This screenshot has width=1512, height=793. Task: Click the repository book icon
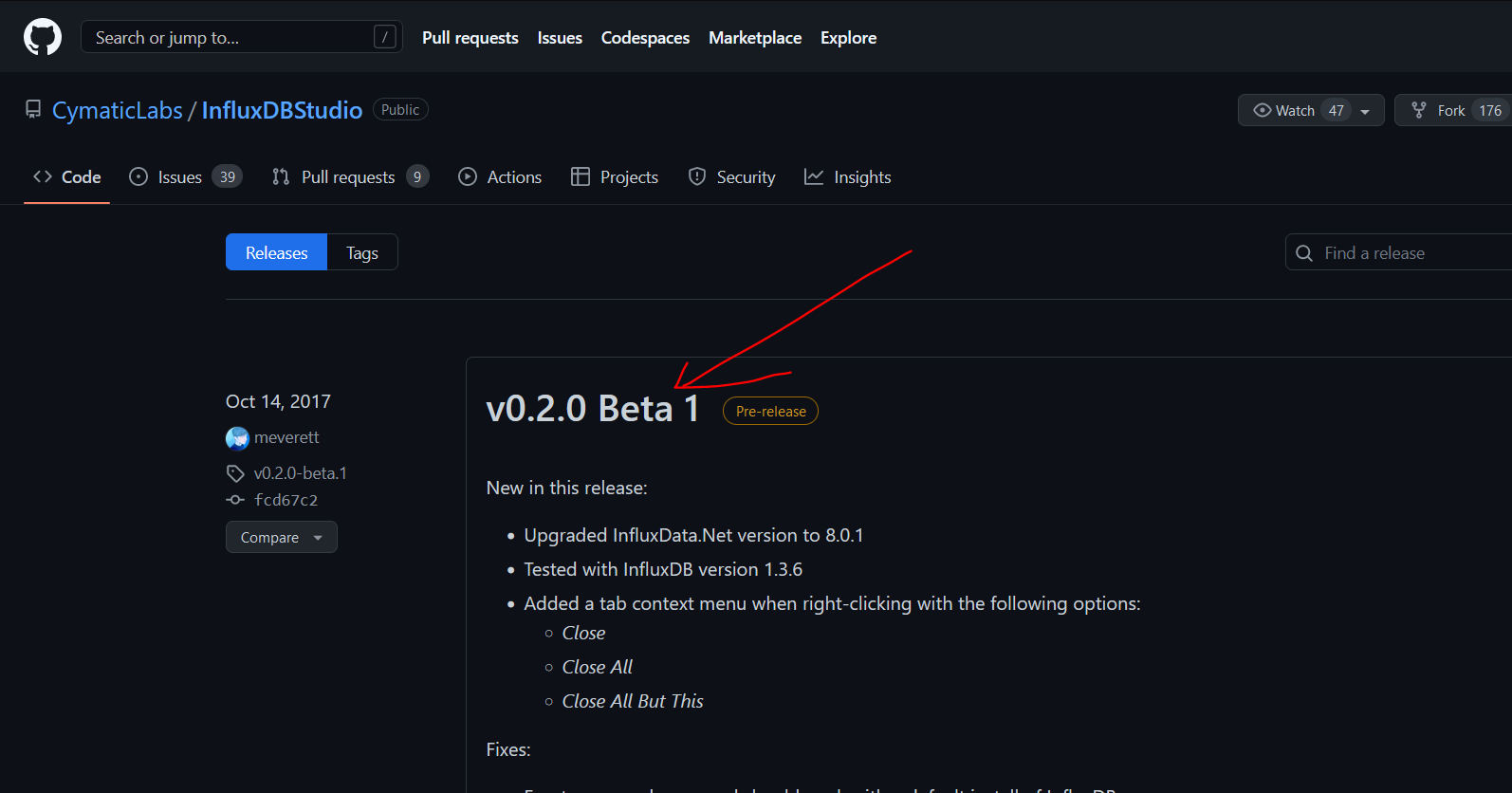[33, 110]
